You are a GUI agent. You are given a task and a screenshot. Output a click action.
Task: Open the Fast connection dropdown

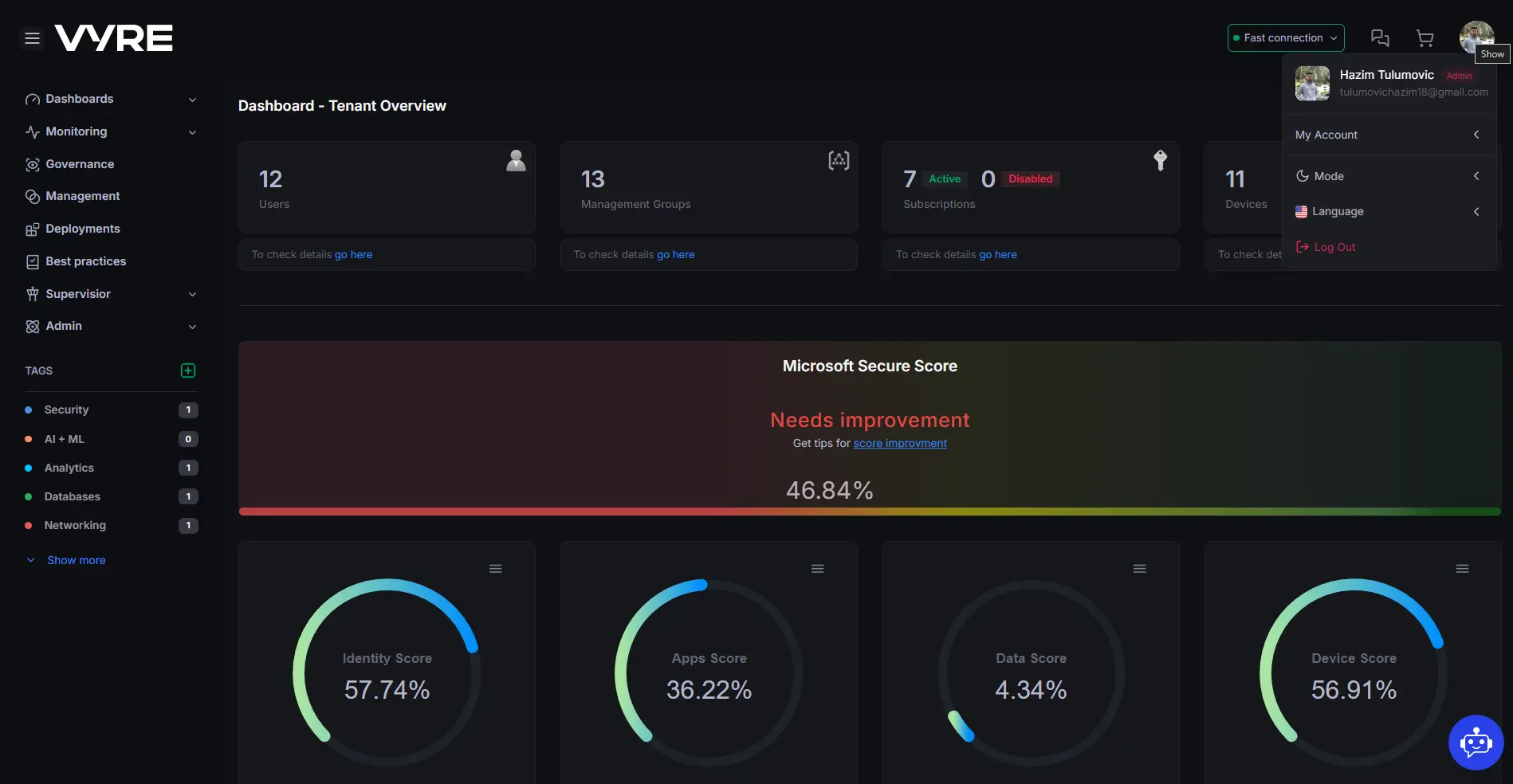click(x=1286, y=37)
